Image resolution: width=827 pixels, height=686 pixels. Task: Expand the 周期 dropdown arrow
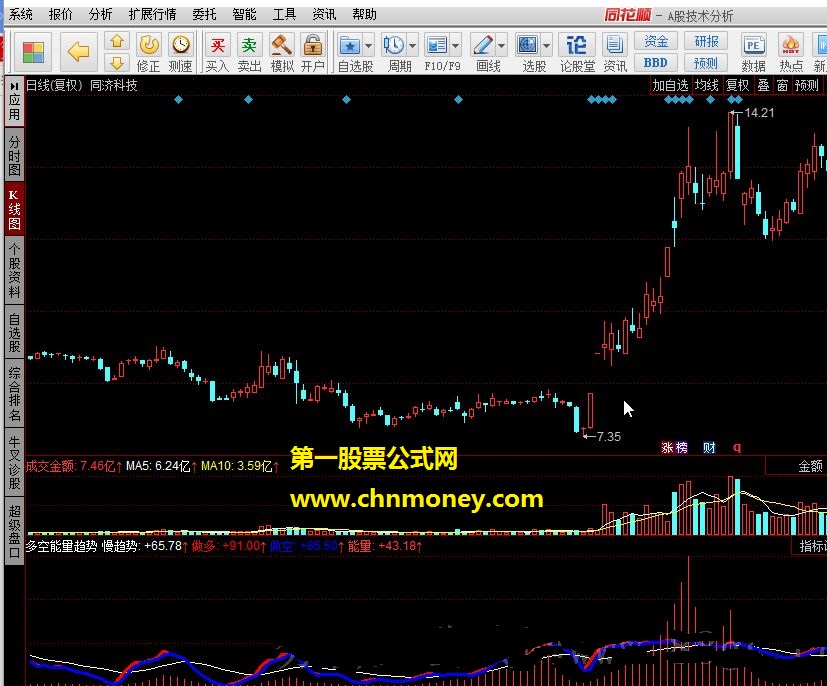[x=412, y=46]
